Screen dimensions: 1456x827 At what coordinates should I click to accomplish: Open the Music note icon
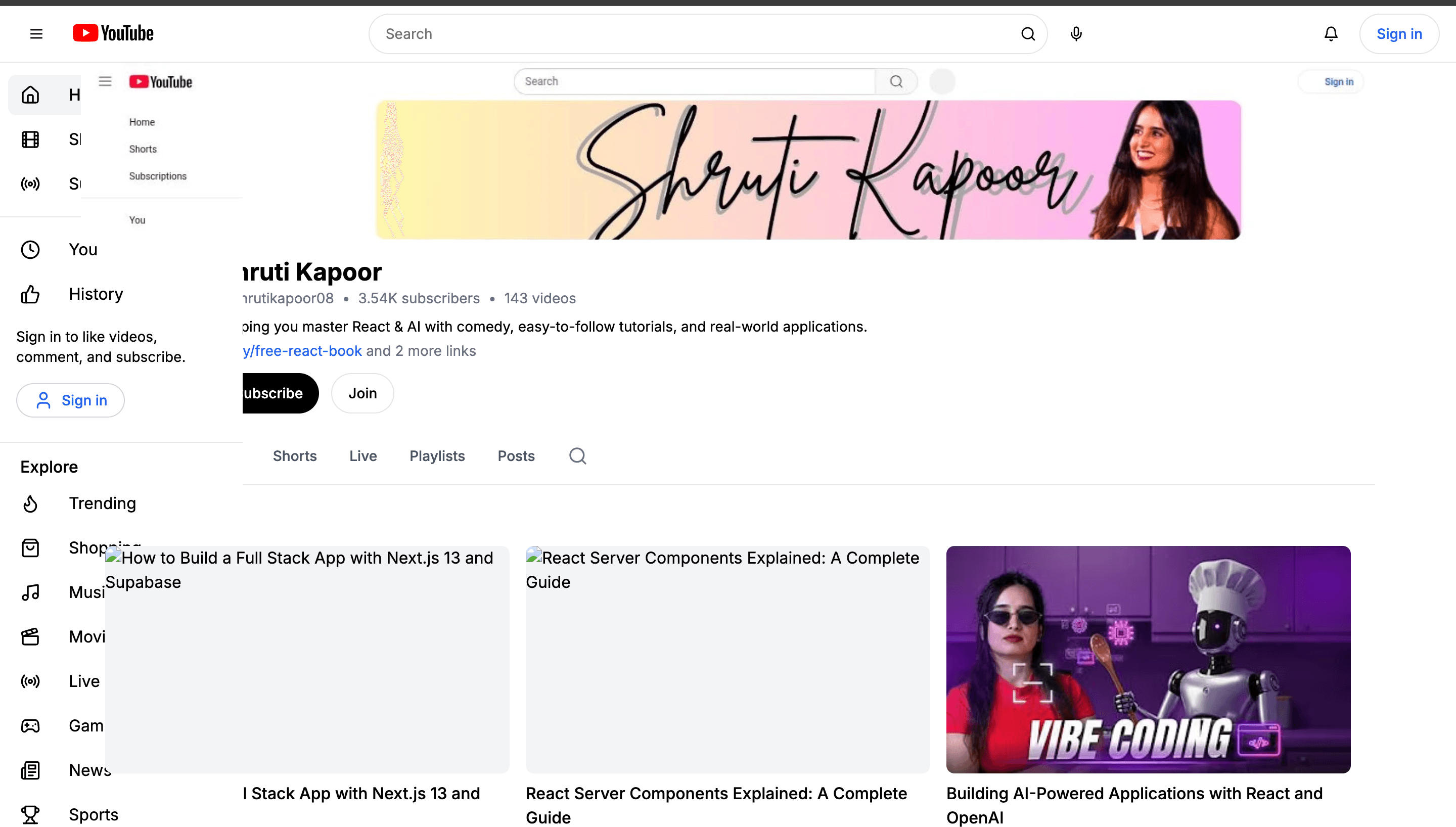pos(30,592)
